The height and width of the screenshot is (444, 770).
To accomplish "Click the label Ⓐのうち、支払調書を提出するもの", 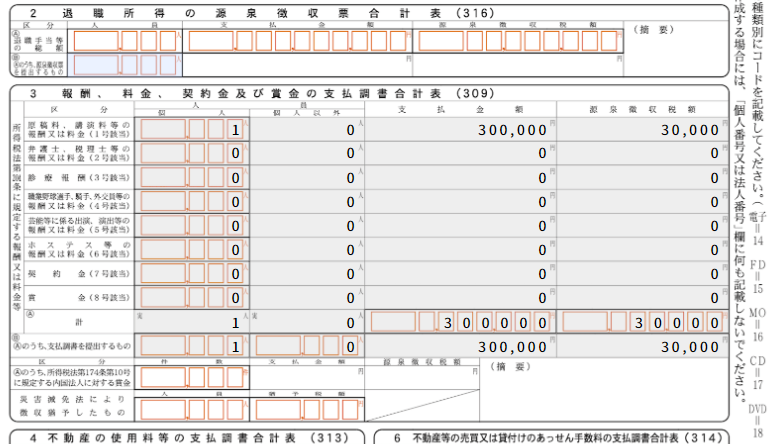I will coord(72,346).
